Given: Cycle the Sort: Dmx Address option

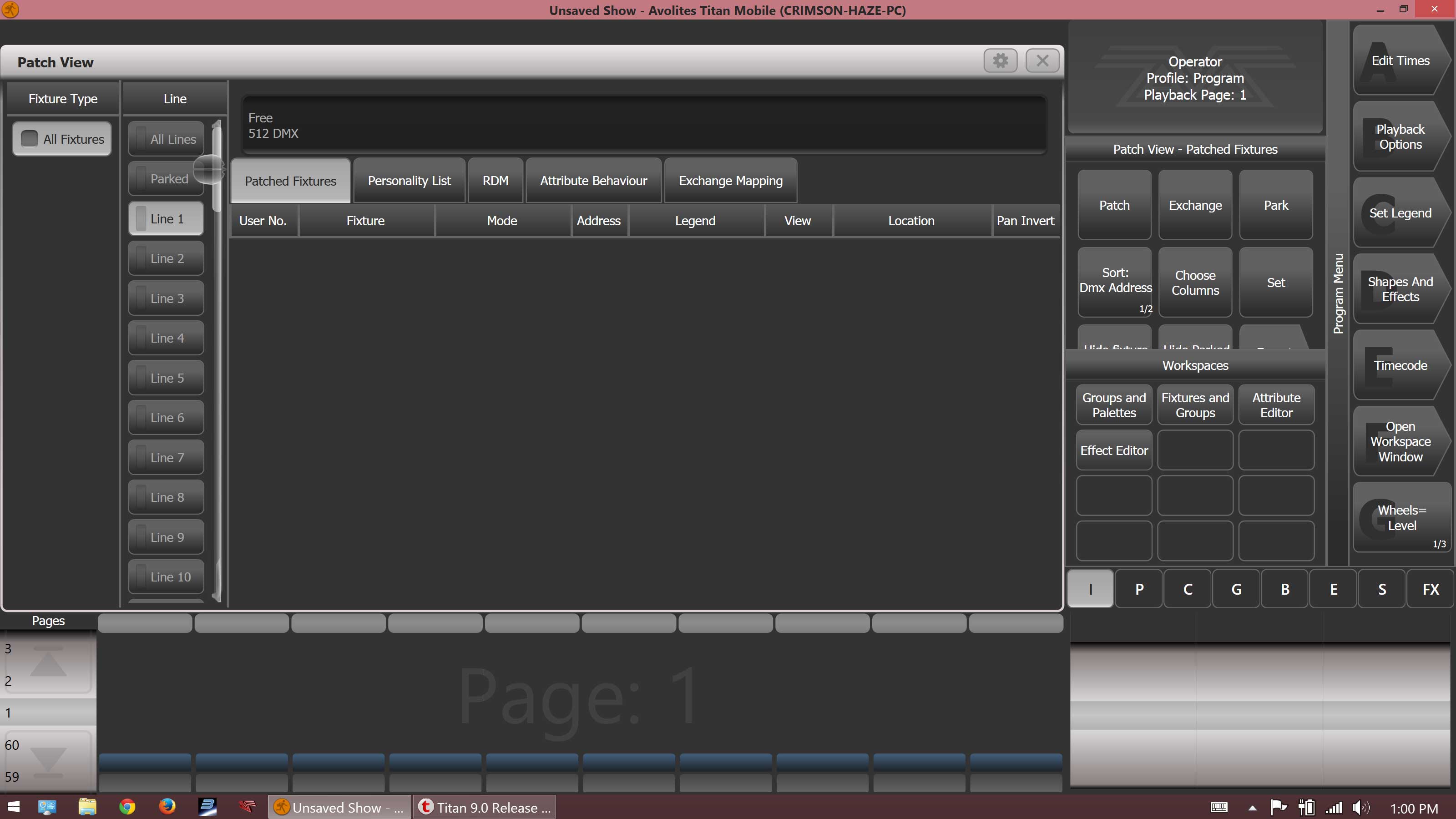Looking at the screenshot, I should [1114, 282].
